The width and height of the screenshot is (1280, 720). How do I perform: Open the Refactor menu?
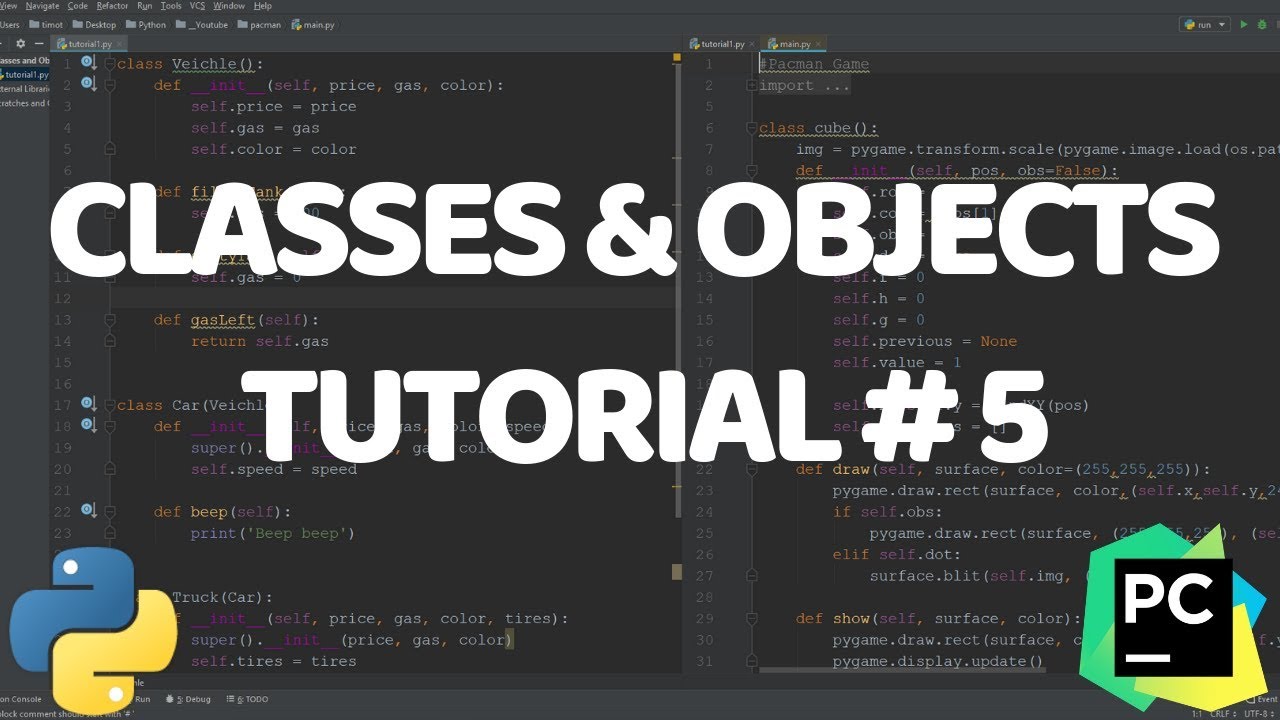pos(113,6)
